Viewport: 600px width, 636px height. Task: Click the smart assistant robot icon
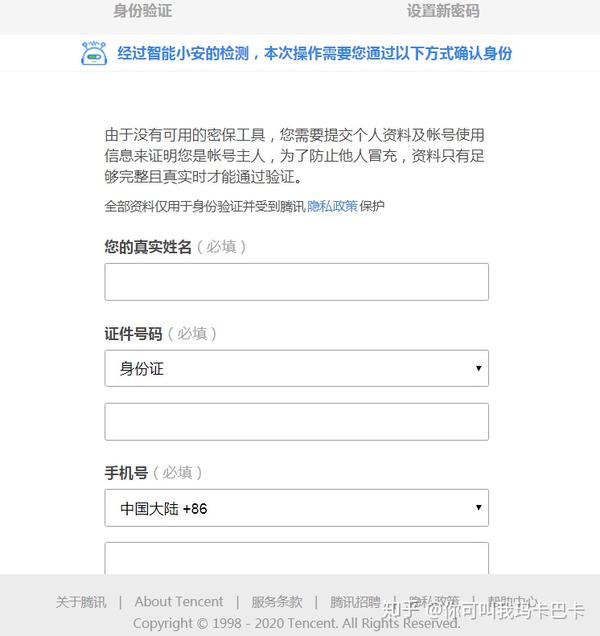coord(94,53)
